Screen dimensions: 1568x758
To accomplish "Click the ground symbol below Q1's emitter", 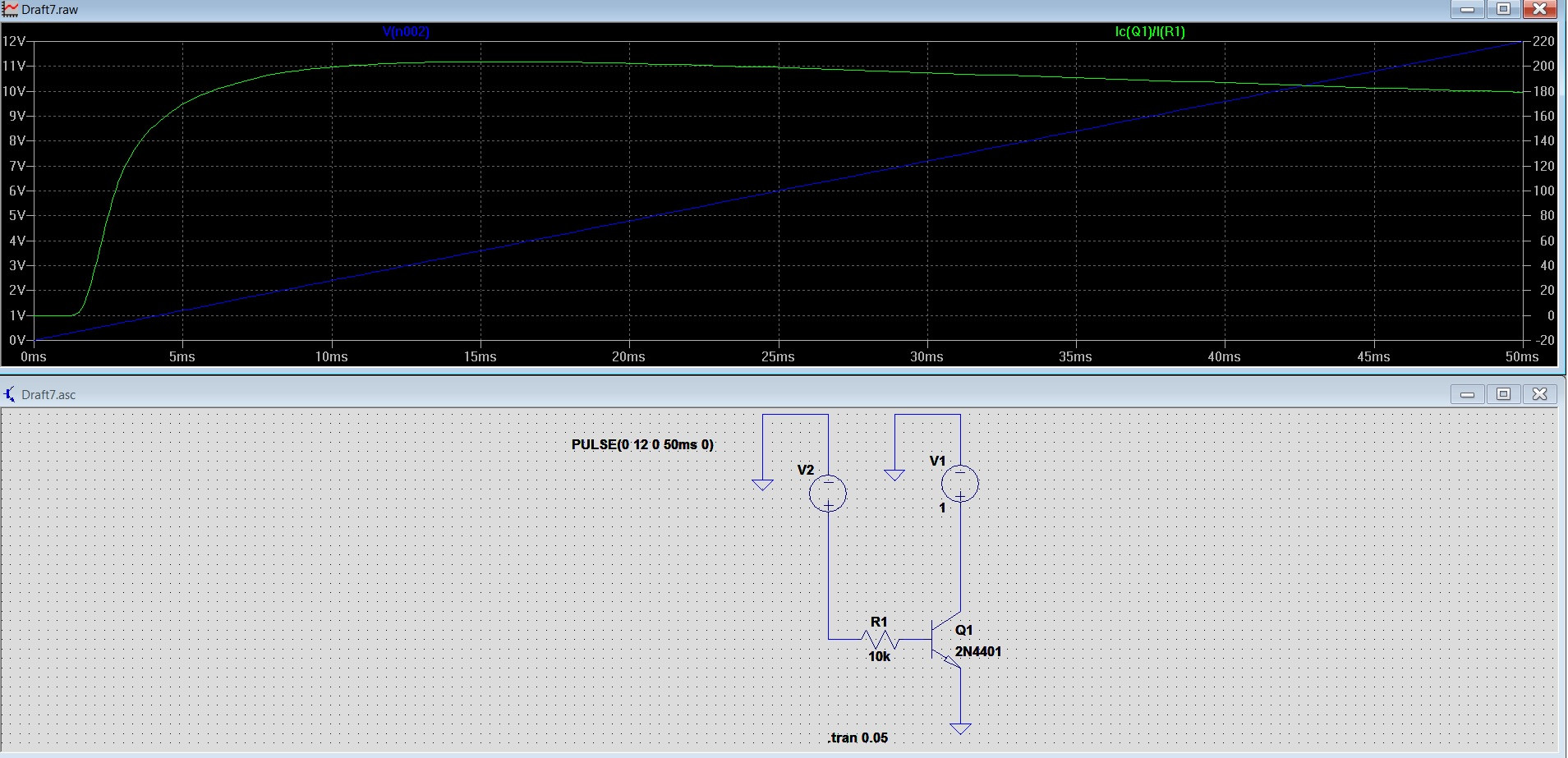I will pyautogui.click(x=959, y=728).
